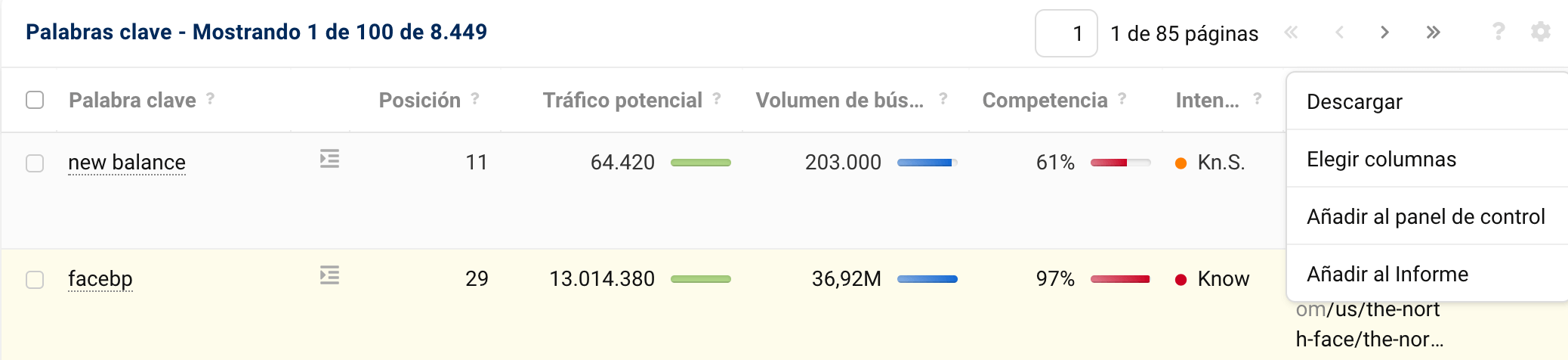Check the facebp row checkbox

pyautogui.click(x=35, y=280)
